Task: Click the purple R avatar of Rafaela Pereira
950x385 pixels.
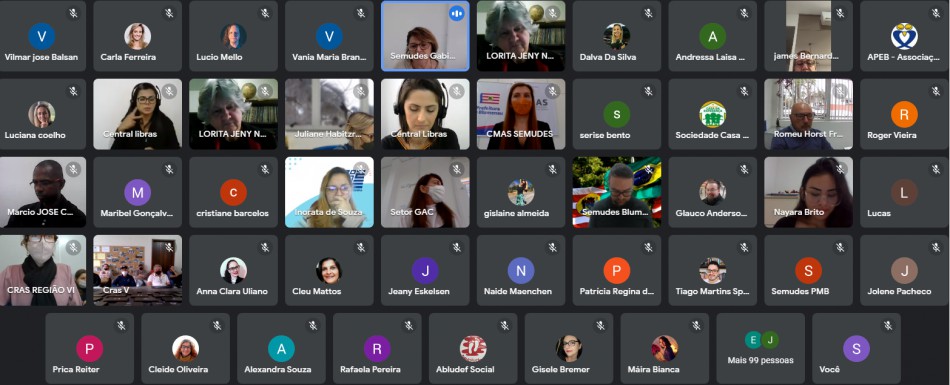Action: (377, 349)
